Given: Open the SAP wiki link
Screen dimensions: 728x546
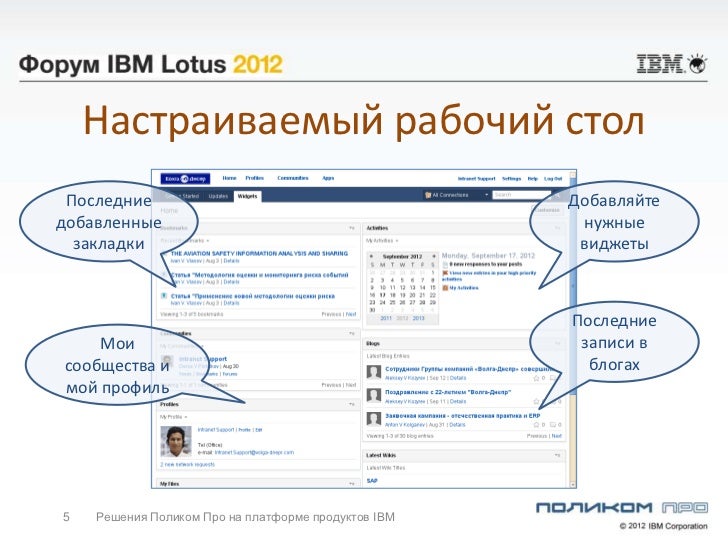Looking at the screenshot, I should tap(372, 481).
